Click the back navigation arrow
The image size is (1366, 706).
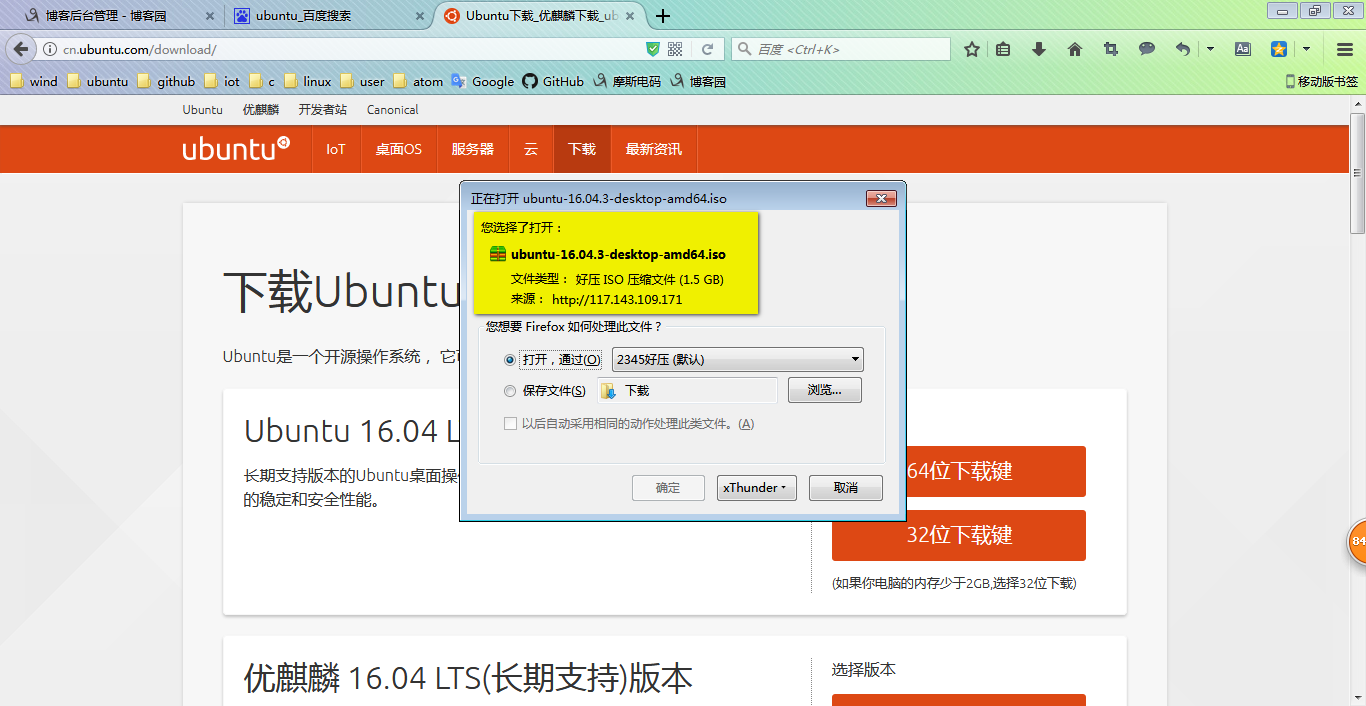(x=22, y=47)
